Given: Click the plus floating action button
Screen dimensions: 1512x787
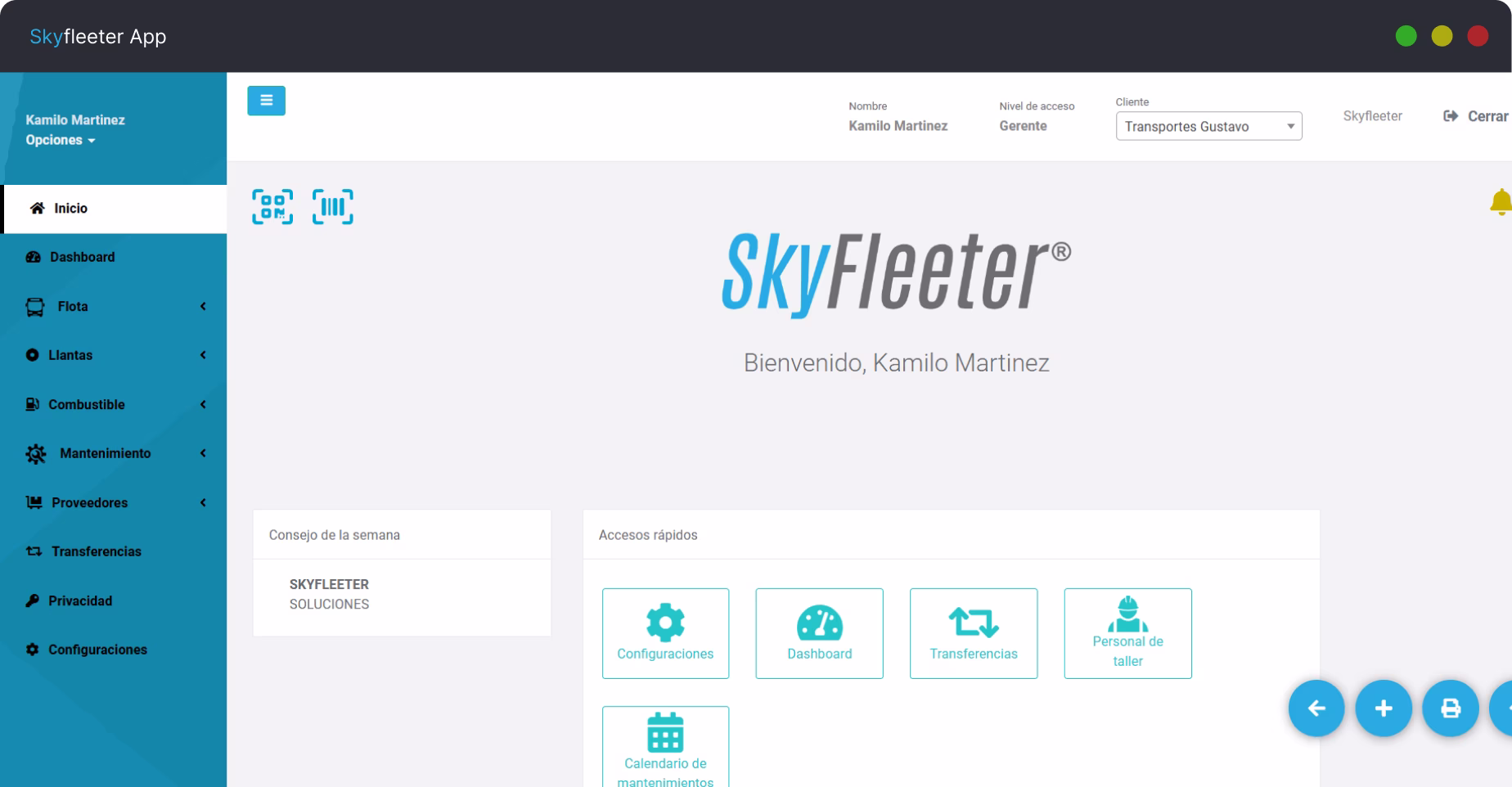Looking at the screenshot, I should (1384, 708).
